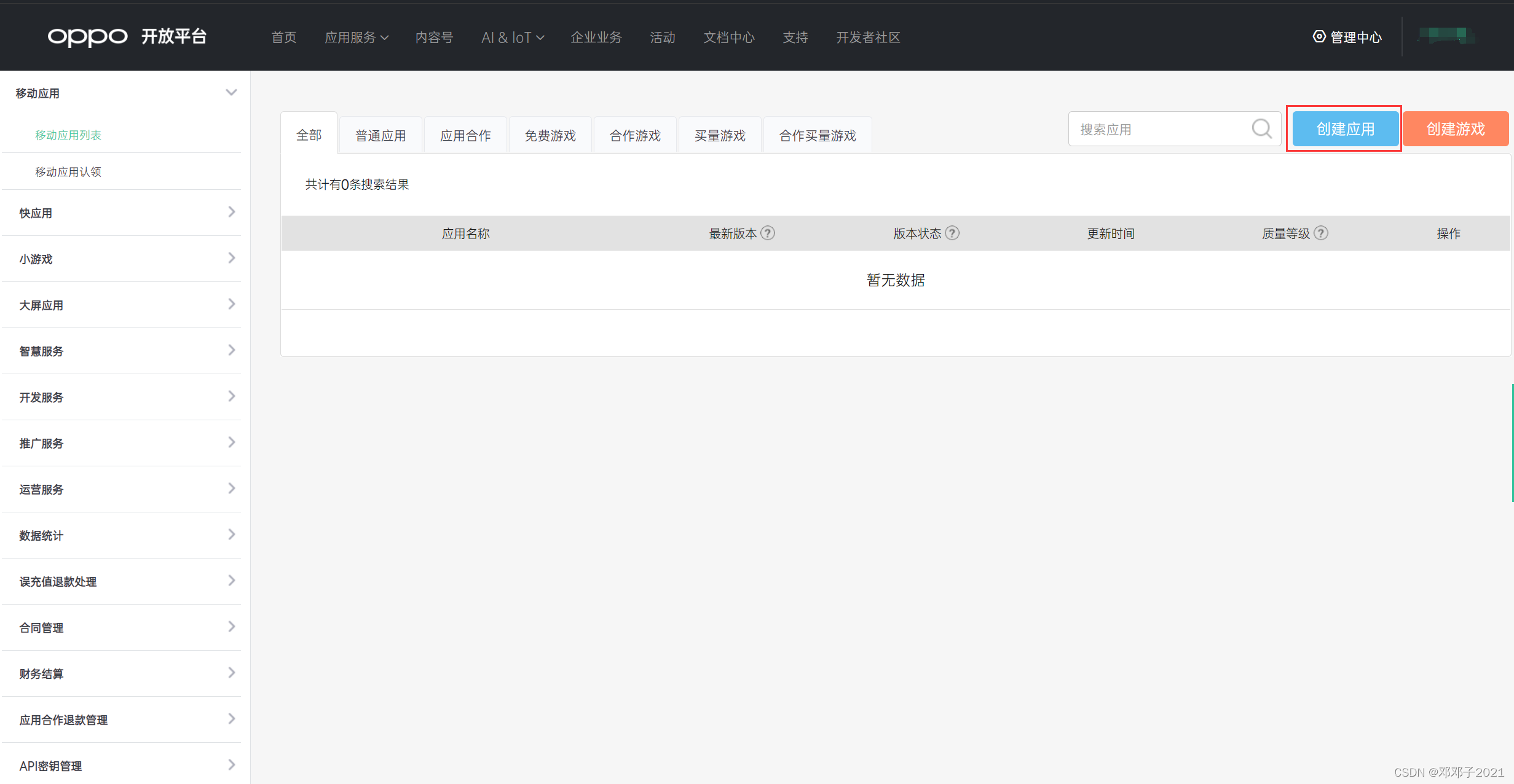Image resolution: width=1514 pixels, height=784 pixels.
Task: Click the search magnifier icon
Action: [1261, 129]
